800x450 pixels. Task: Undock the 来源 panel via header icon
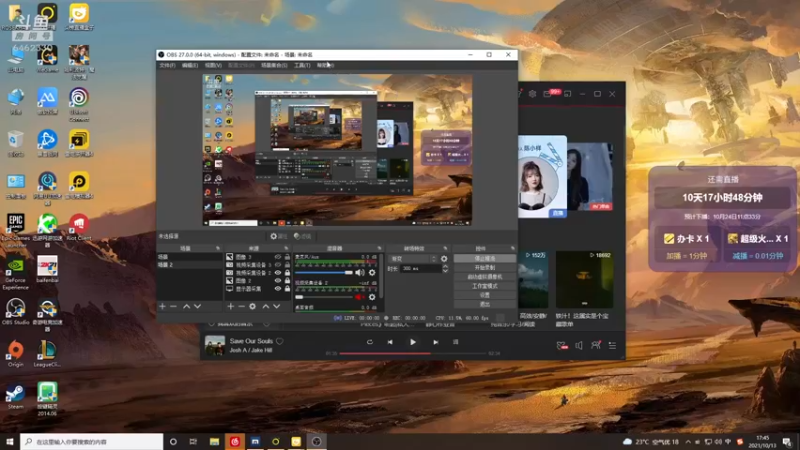pos(286,248)
